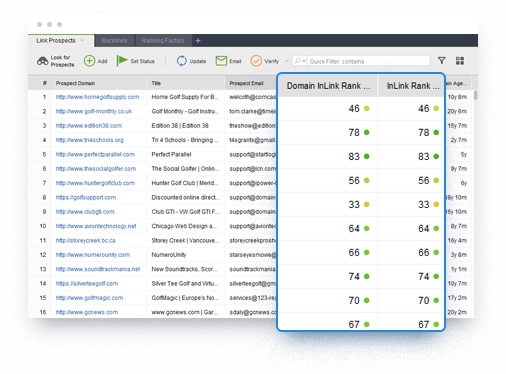Sort by Prospect Domain column header
Image resolution: width=506 pixels, height=374 pixels.
pyautogui.click(x=75, y=83)
